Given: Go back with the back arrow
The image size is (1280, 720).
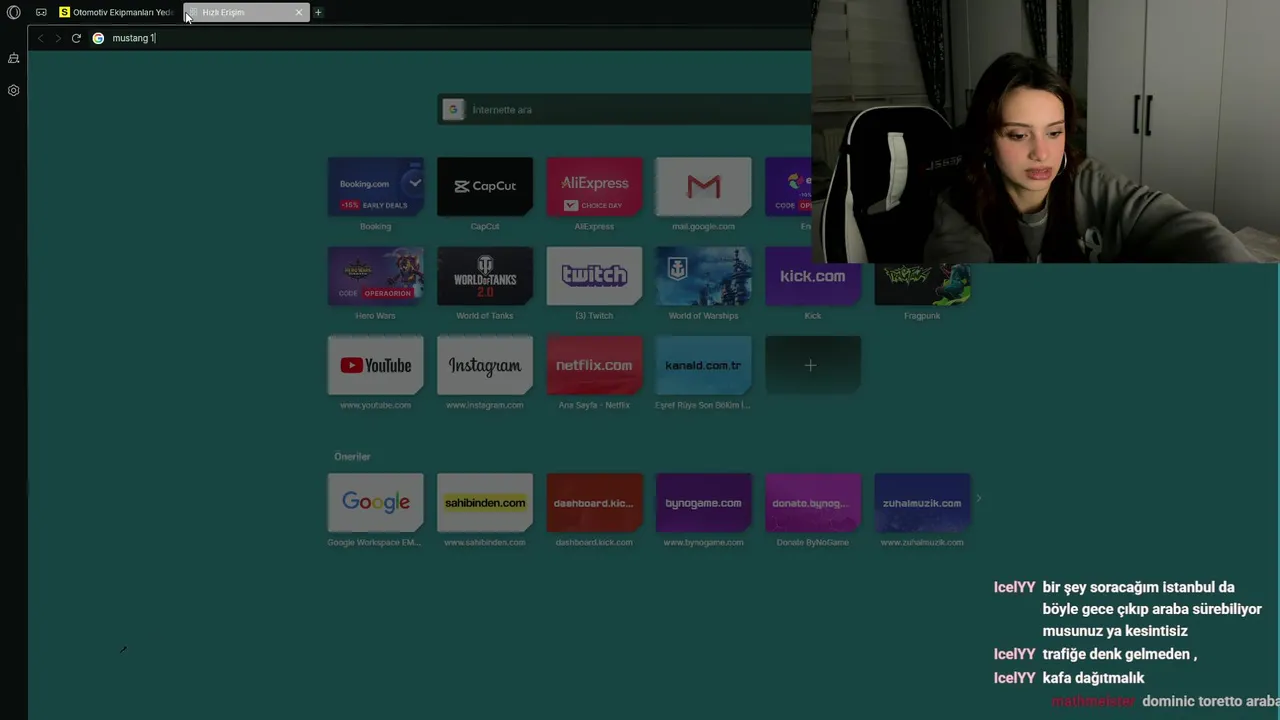Looking at the screenshot, I should point(40,38).
